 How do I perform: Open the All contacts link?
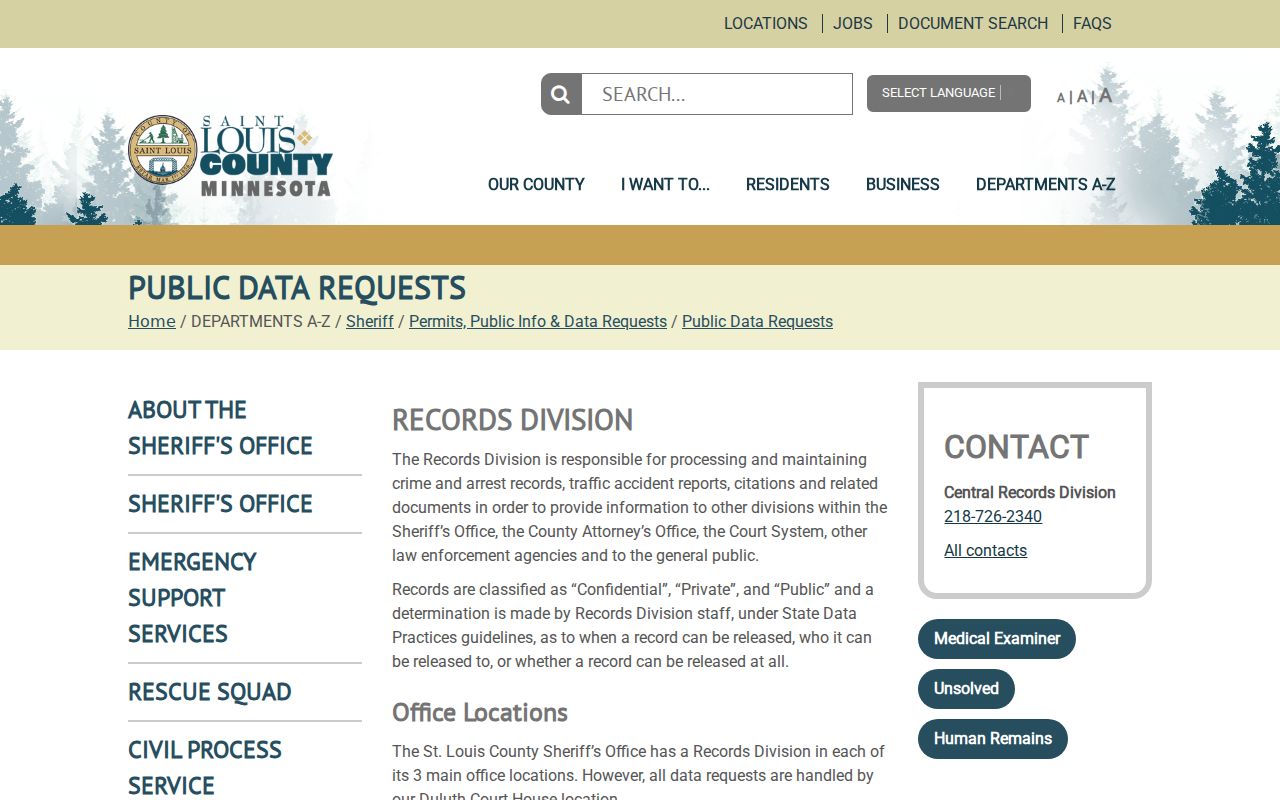tap(985, 550)
